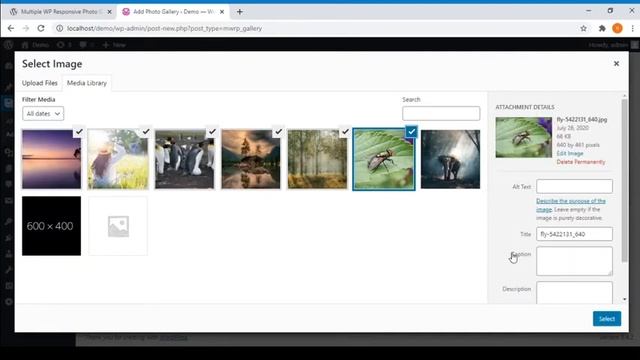
Task: Click the attachment preview image in details
Action: [x=523, y=138]
